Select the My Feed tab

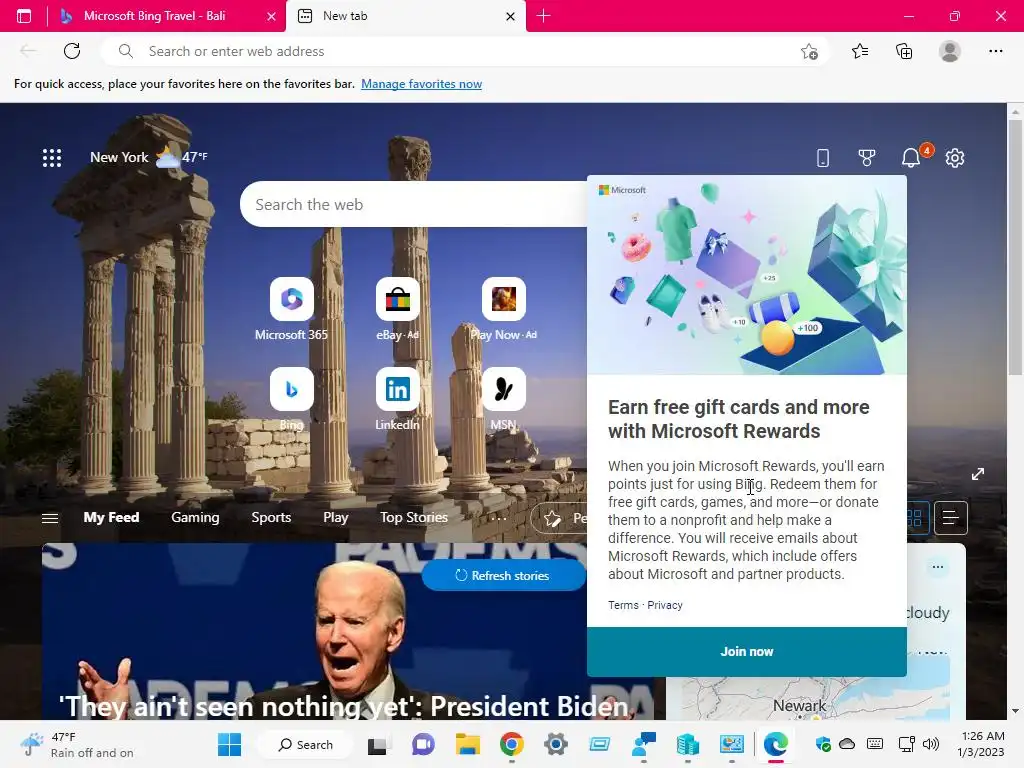(111, 517)
